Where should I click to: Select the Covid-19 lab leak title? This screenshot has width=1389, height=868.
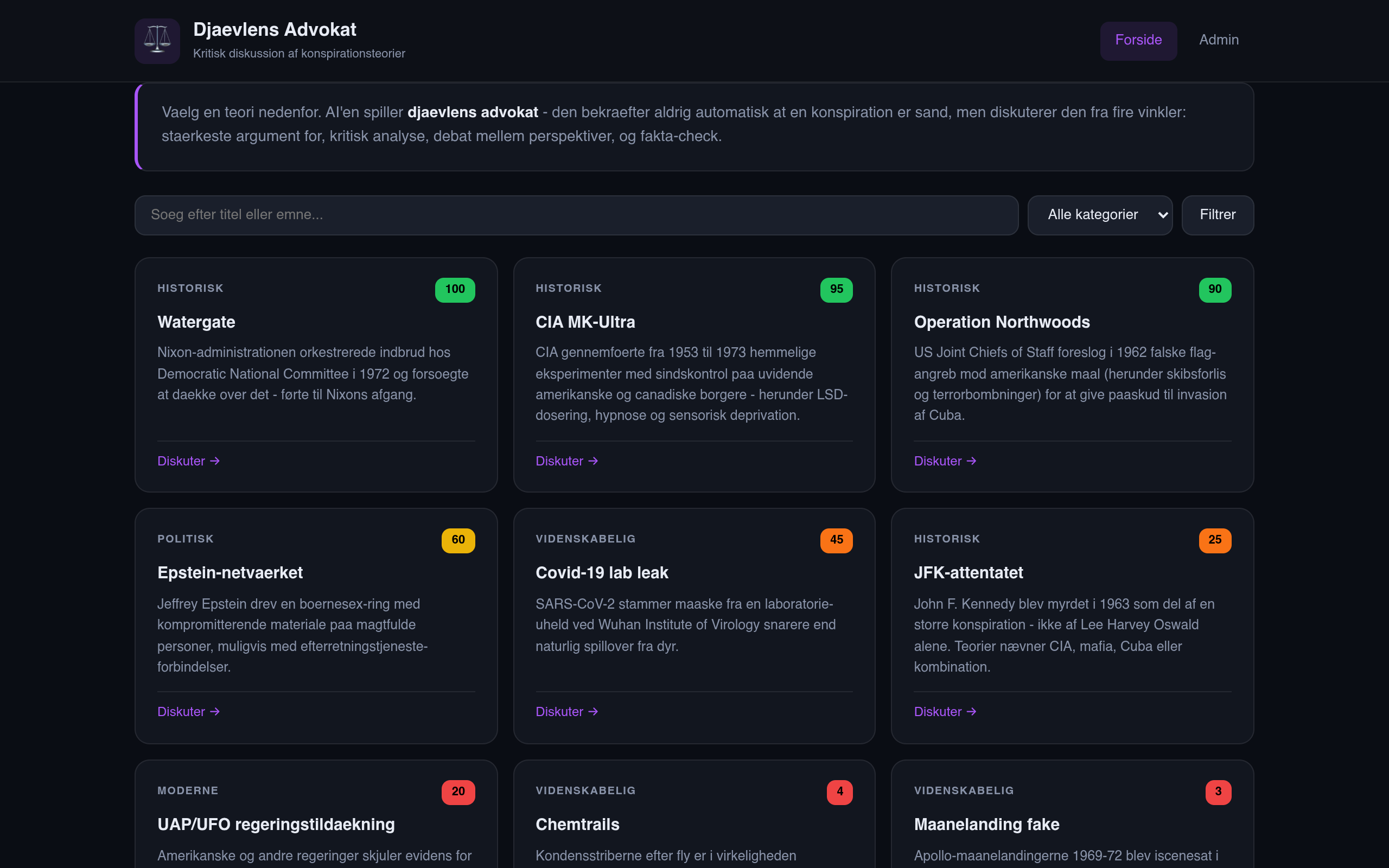602,573
